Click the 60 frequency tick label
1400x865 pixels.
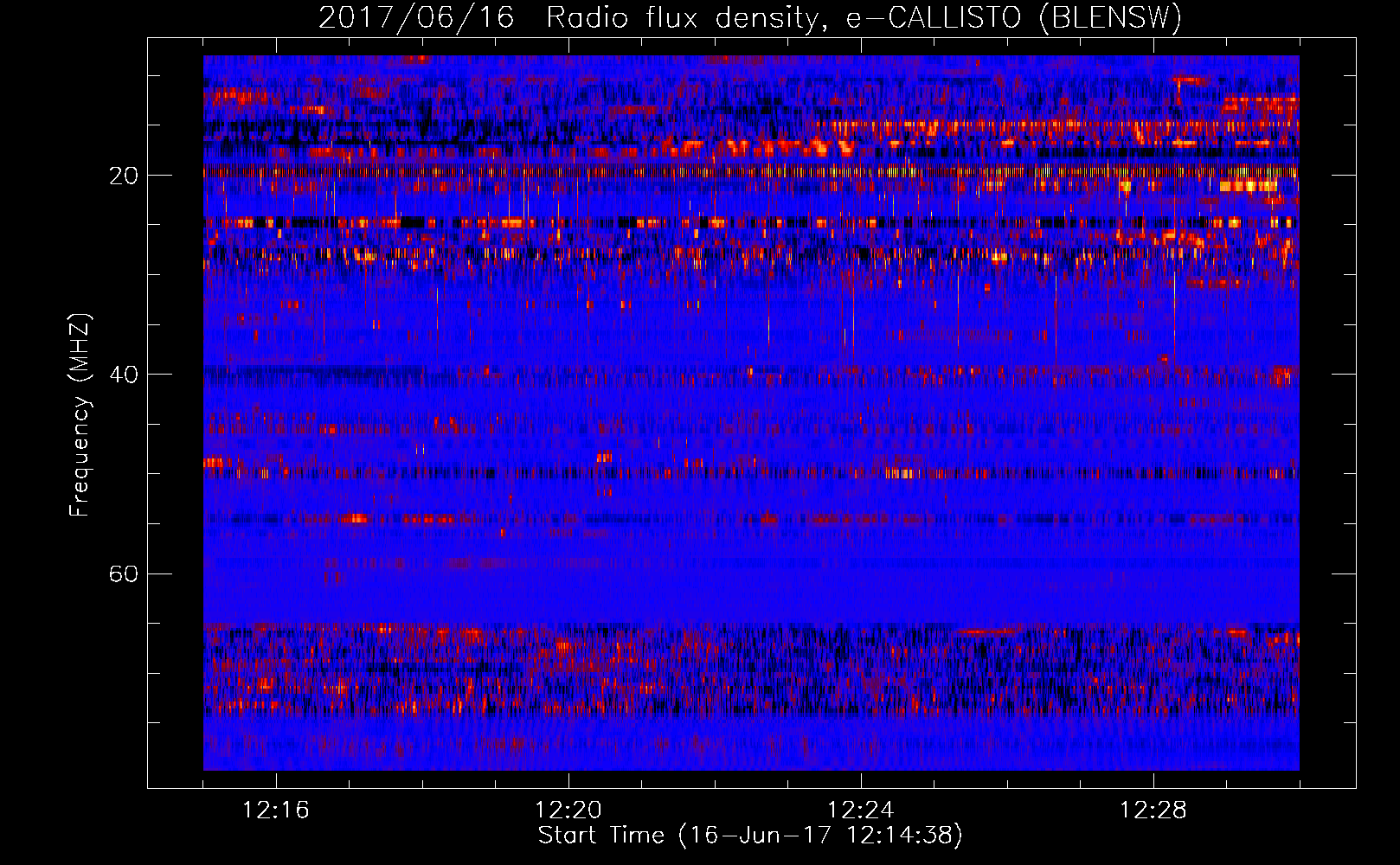click(x=124, y=574)
